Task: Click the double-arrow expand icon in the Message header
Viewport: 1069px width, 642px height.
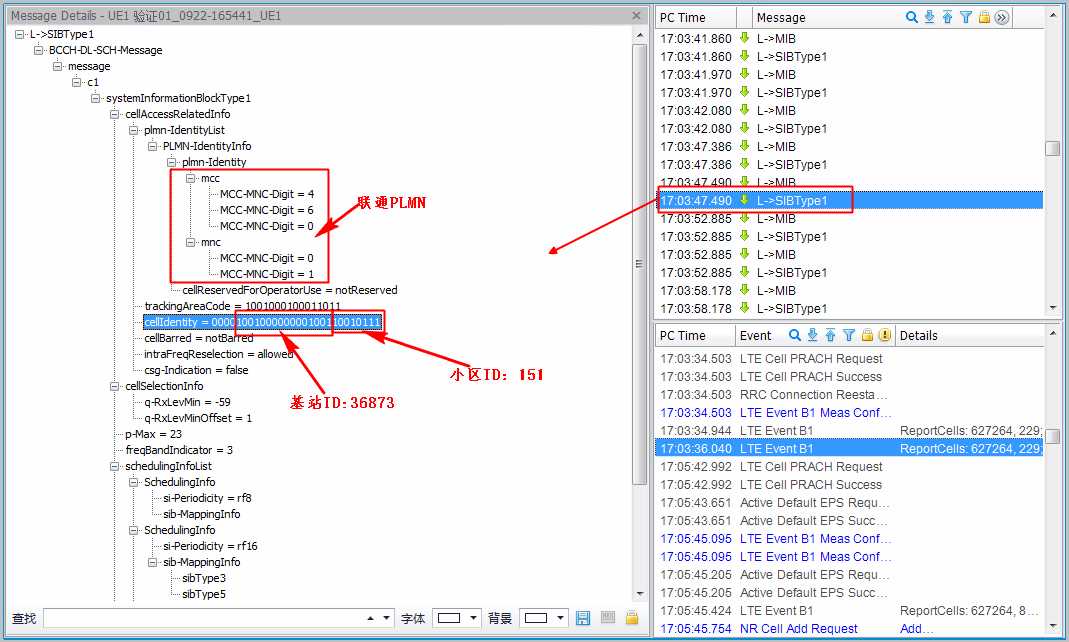Action: 1001,17
